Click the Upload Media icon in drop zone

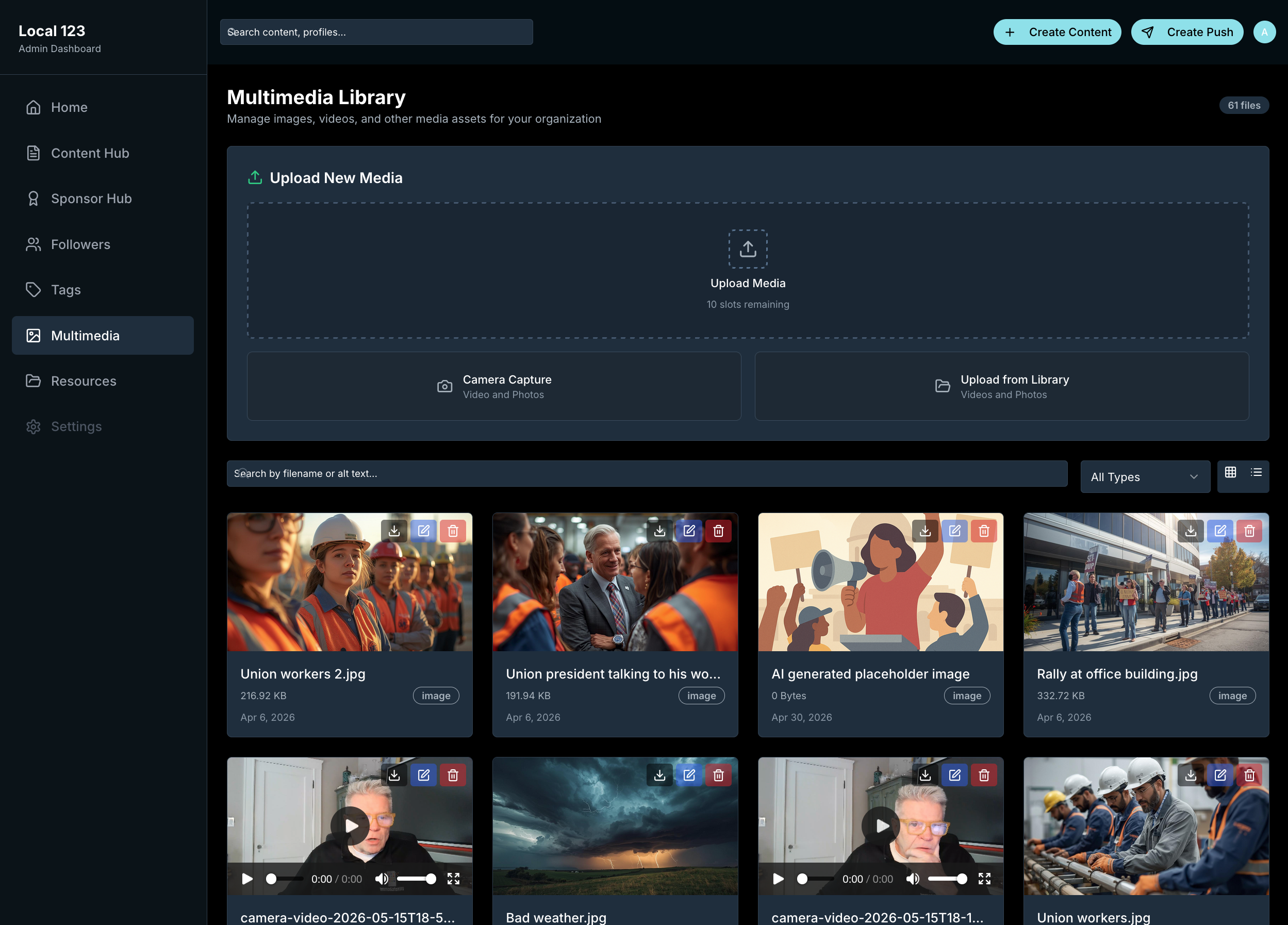(748, 249)
